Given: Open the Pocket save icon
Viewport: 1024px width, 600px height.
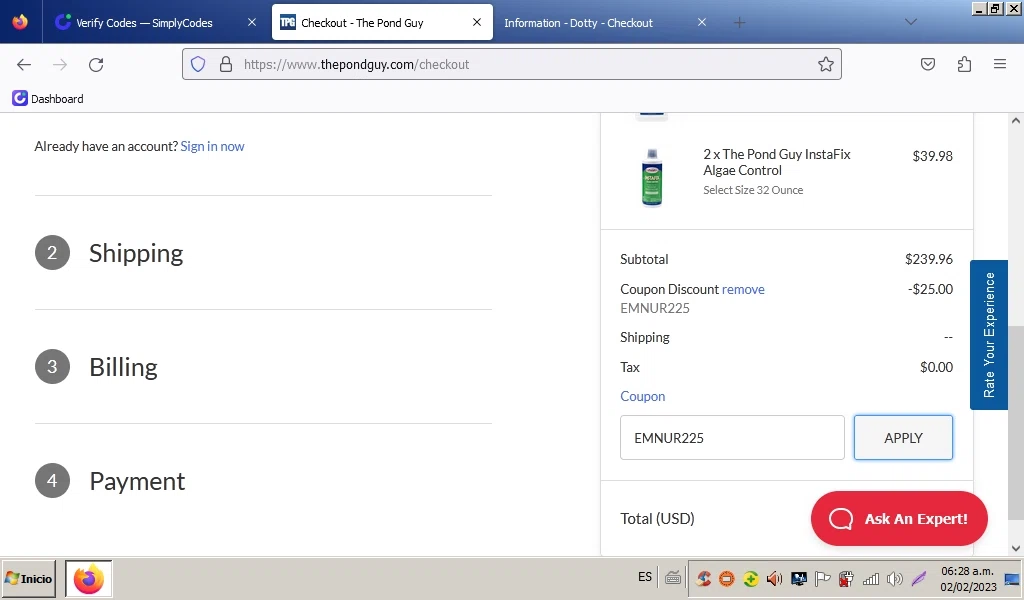Looking at the screenshot, I should 927,64.
